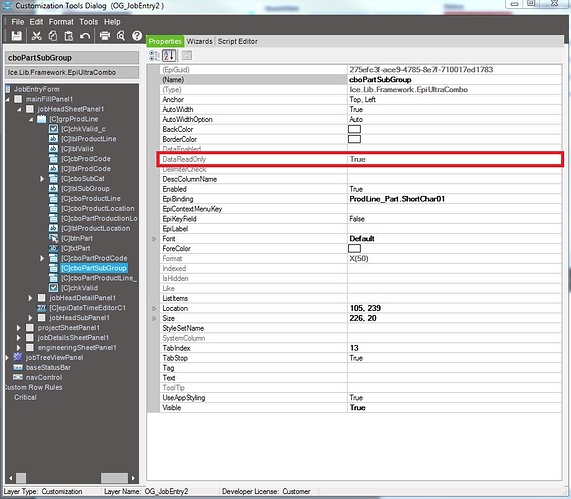Click the Undo arrow icon
Image resolution: width=571 pixels, height=499 pixels.
pos(85,36)
